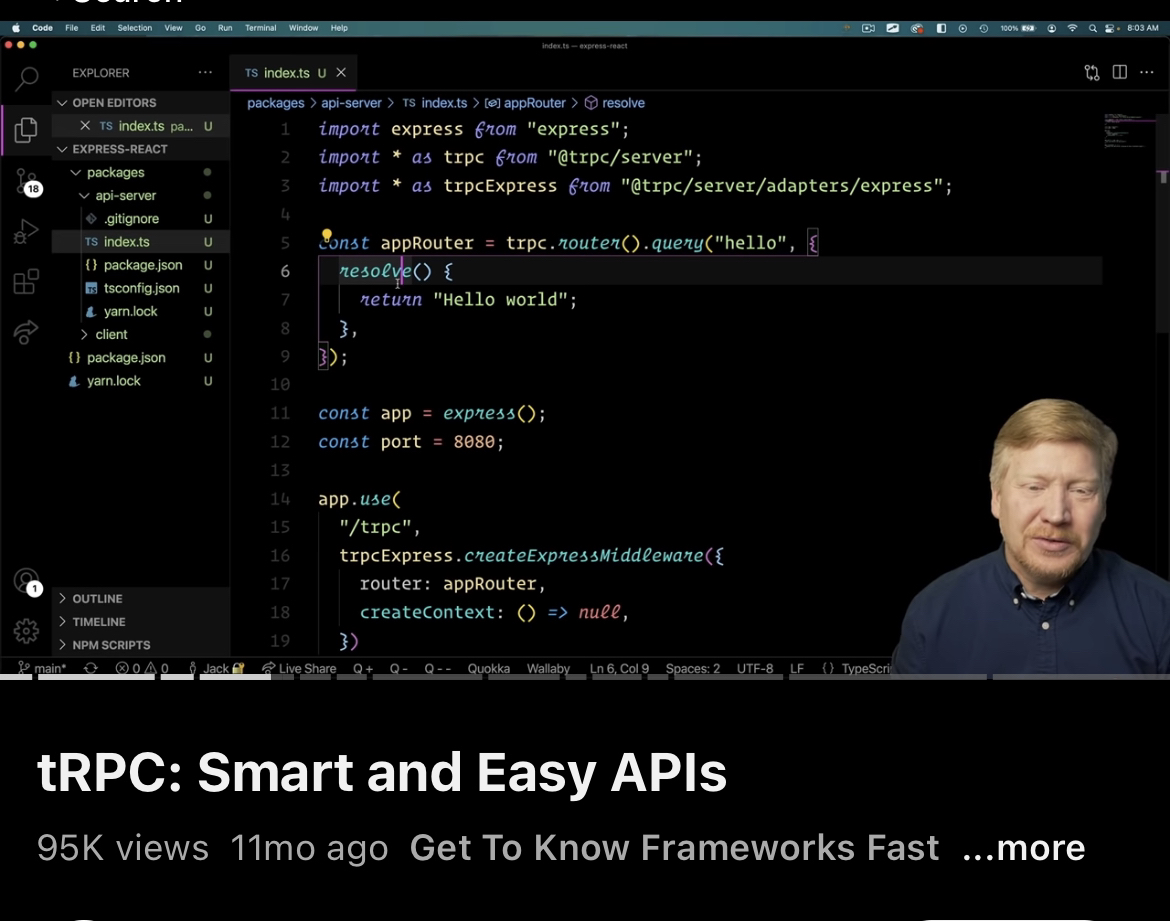Open package.json inside api-server
Image resolution: width=1170 pixels, height=921 pixels.
pyautogui.click(x=140, y=264)
